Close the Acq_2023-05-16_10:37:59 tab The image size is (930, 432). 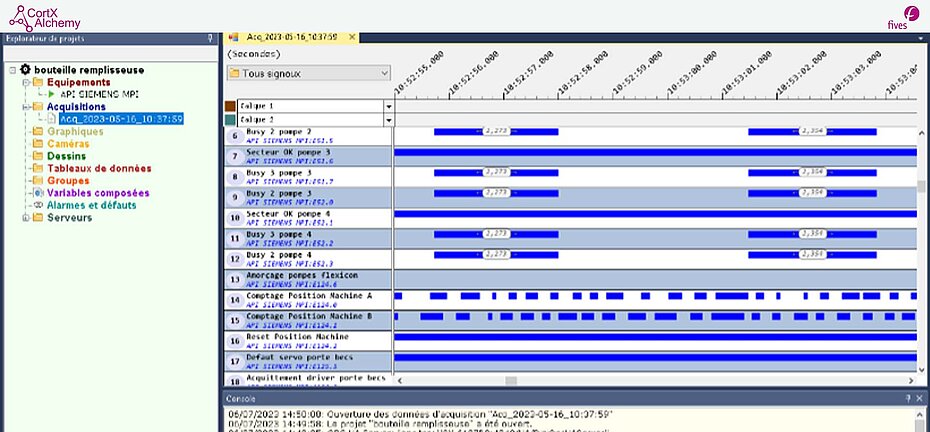pos(352,38)
